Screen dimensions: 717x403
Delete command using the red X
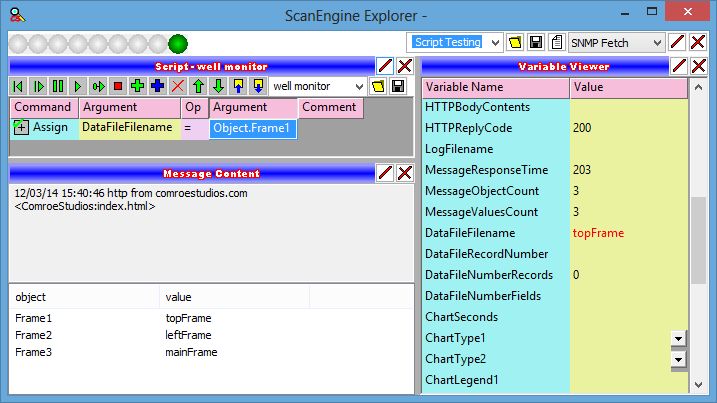(x=178, y=87)
